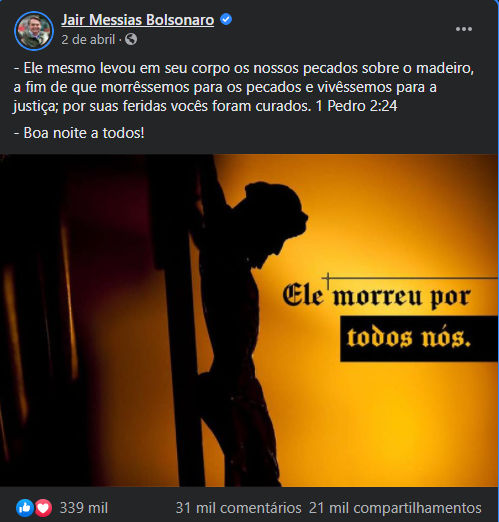Click the 2 de abril post date
Screen dimensions: 499x522
[x=88, y=40]
